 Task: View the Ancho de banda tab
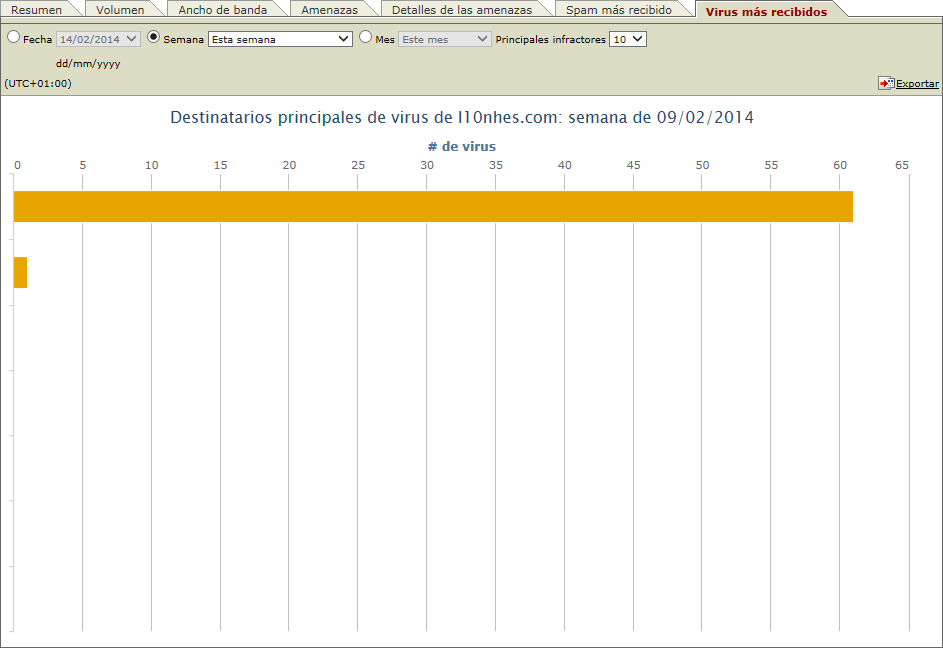click(x=221, y=9)
